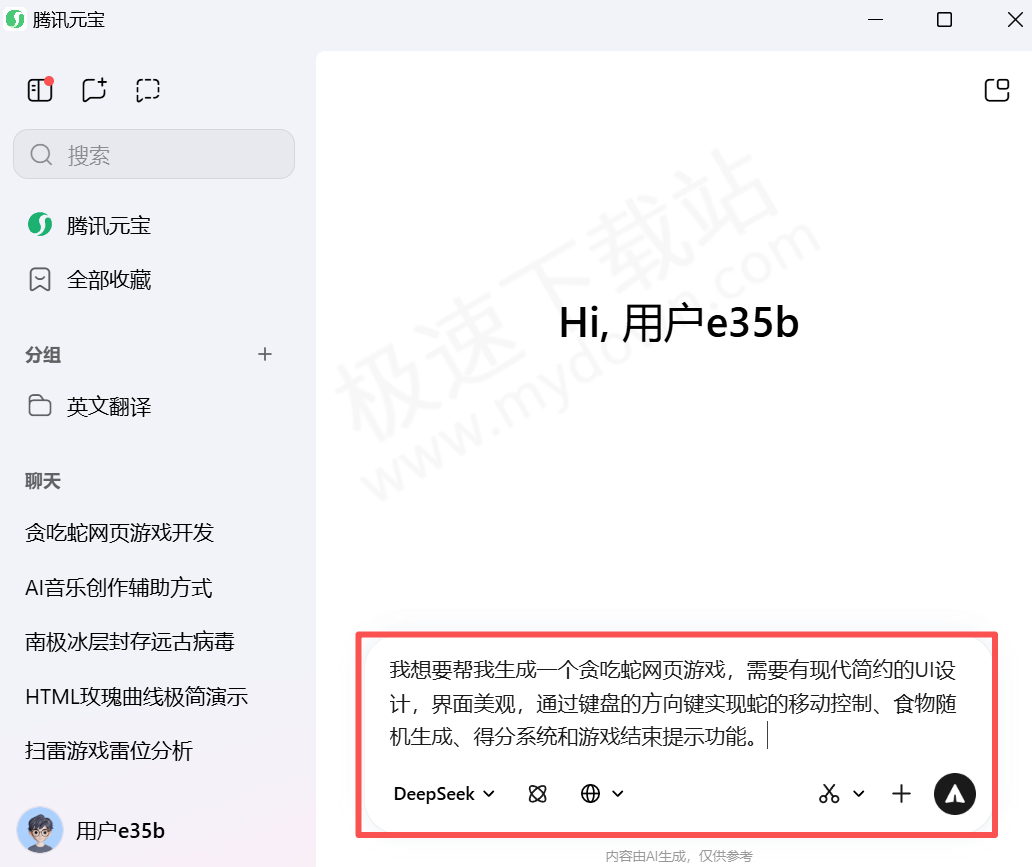Click the deep thinking mode icon
This screenshot has height=867, width=1032.
point(537,793)
